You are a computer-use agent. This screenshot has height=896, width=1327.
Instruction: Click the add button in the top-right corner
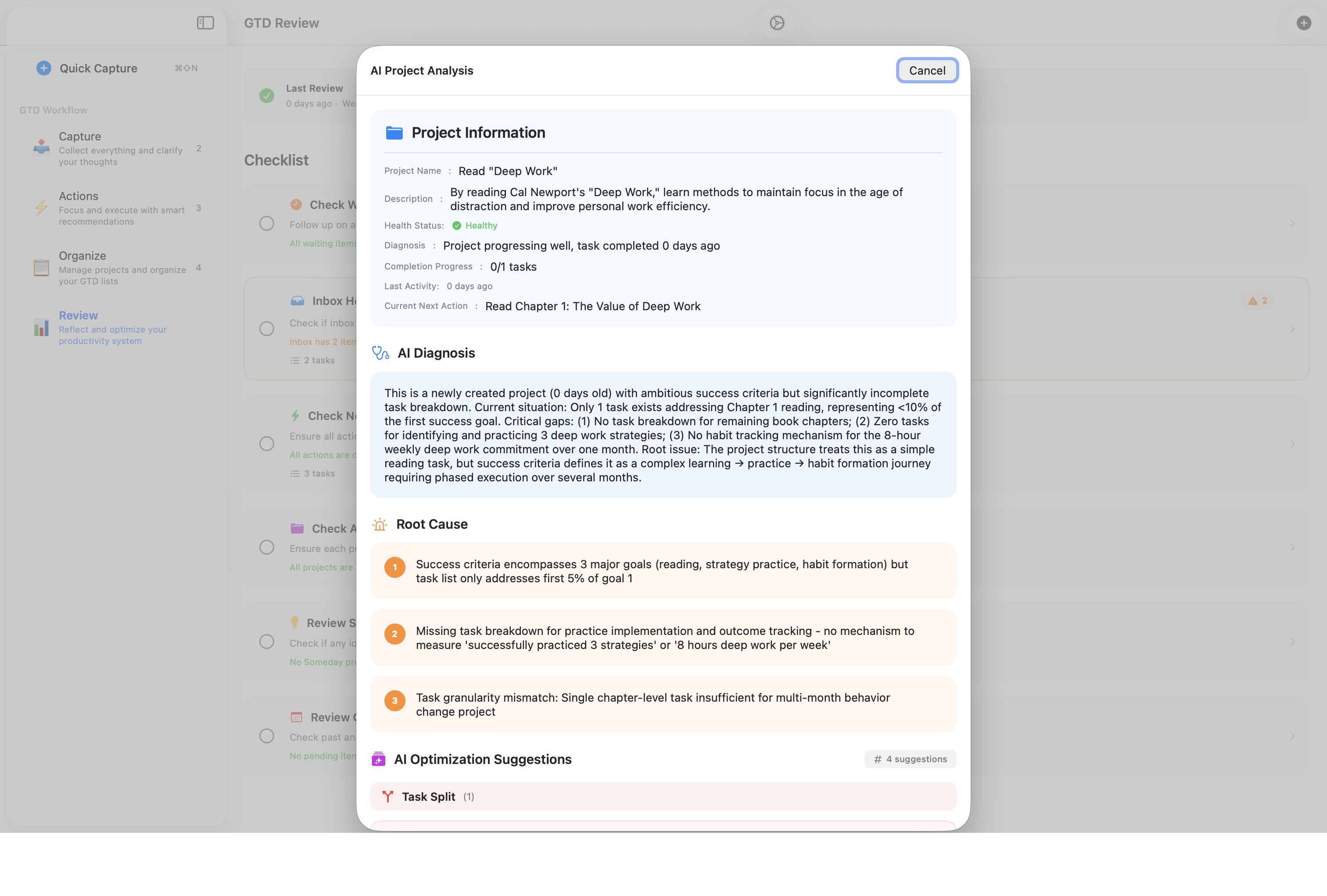click(1305, 23)
